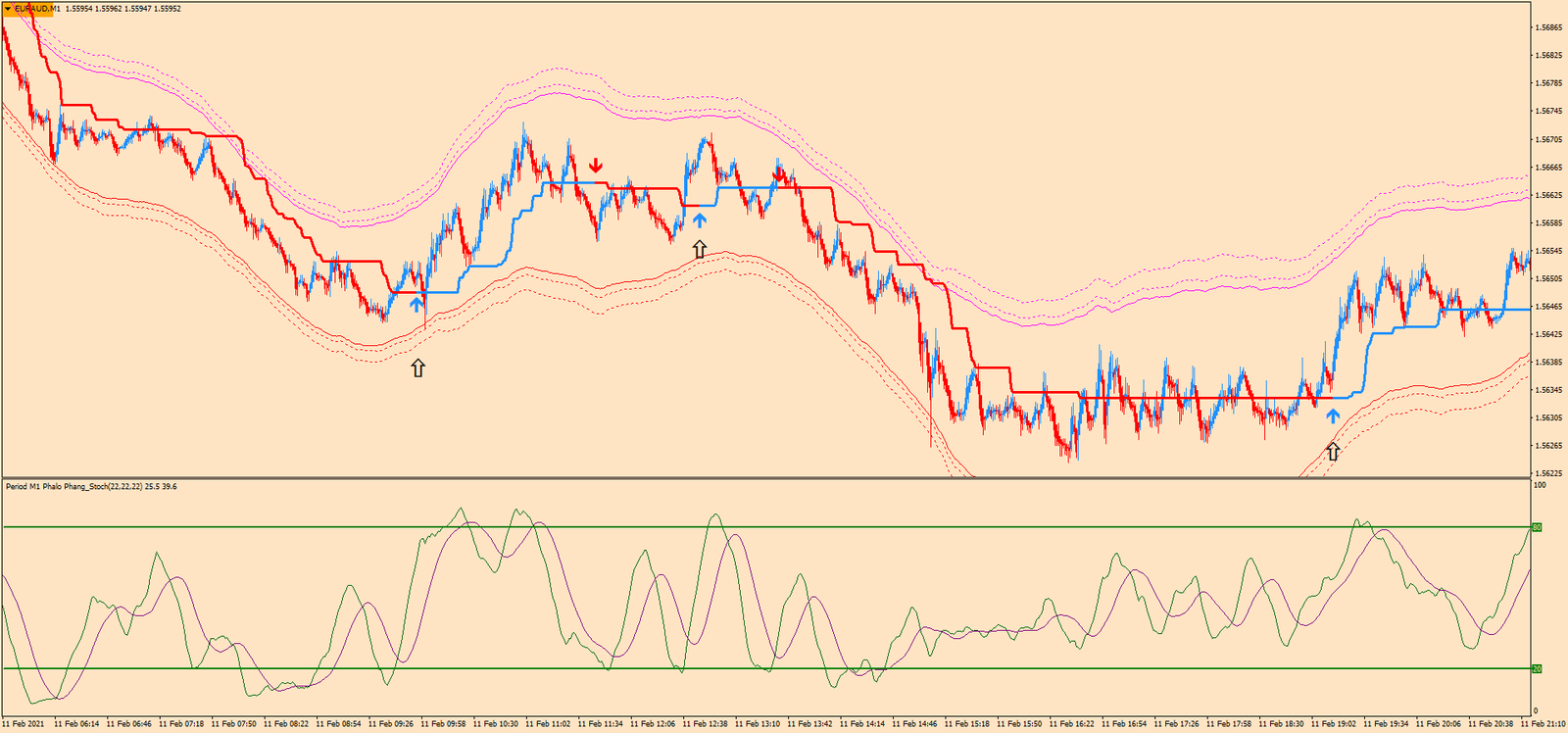Viewport: 1568px width, 733px height.
Task: Click the 11 Feb 15:50 time label
Action: pos(1019,724)
